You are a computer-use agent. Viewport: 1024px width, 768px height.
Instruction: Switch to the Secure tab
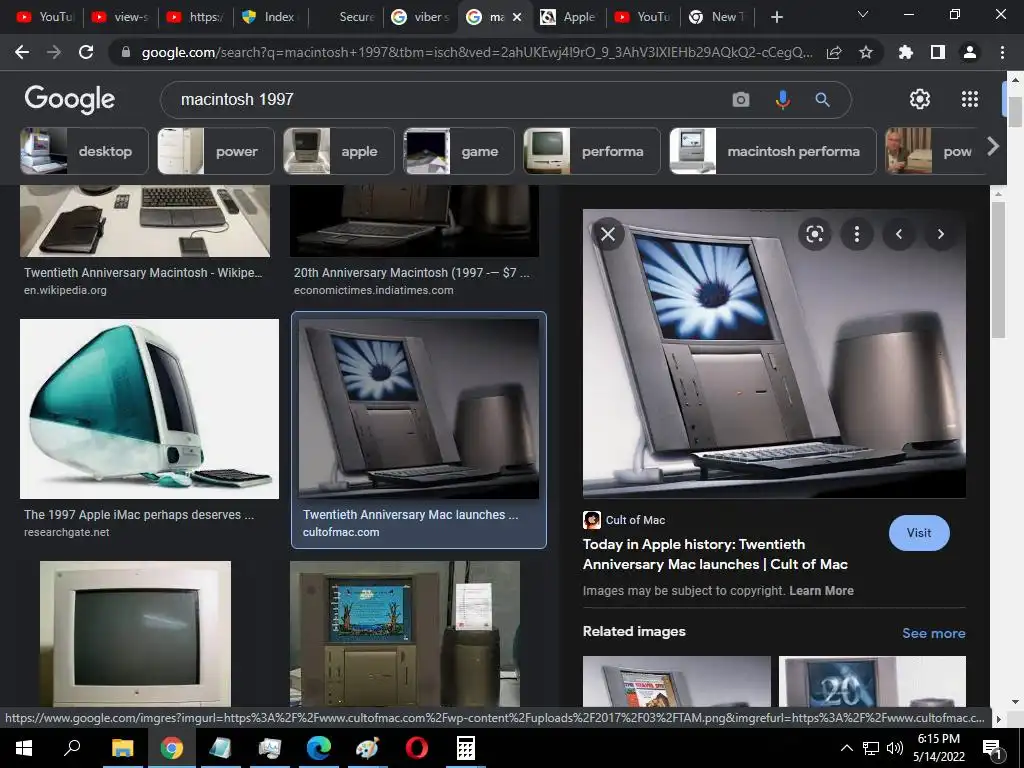(346, 17)
